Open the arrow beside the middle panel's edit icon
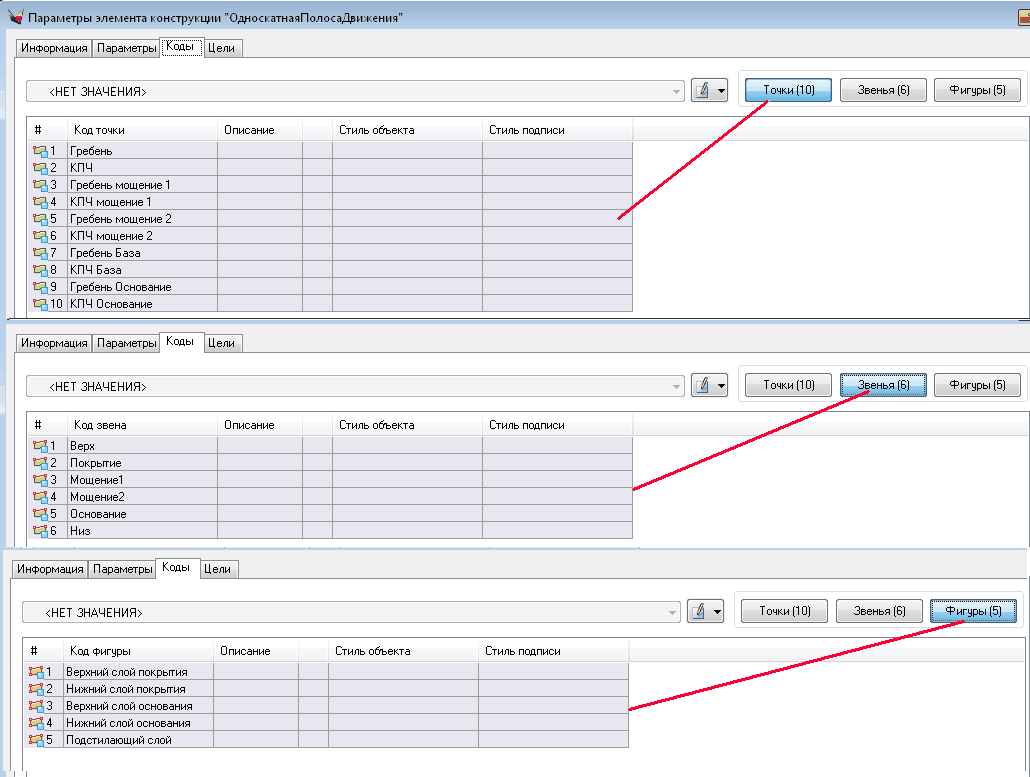Viewport: 1030px width, 777px height. 719,386
